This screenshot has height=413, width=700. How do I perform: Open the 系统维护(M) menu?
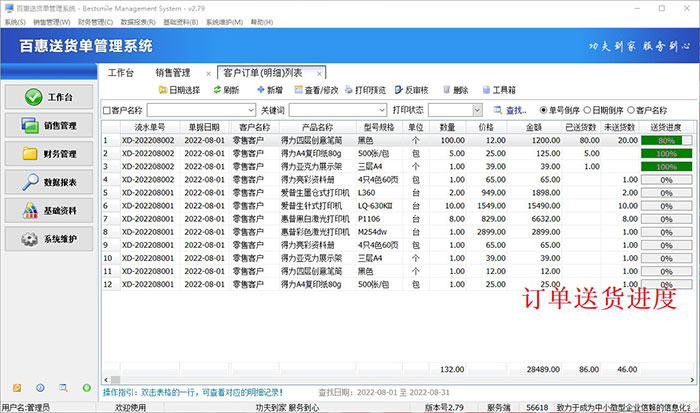click(x=225, y=22)
